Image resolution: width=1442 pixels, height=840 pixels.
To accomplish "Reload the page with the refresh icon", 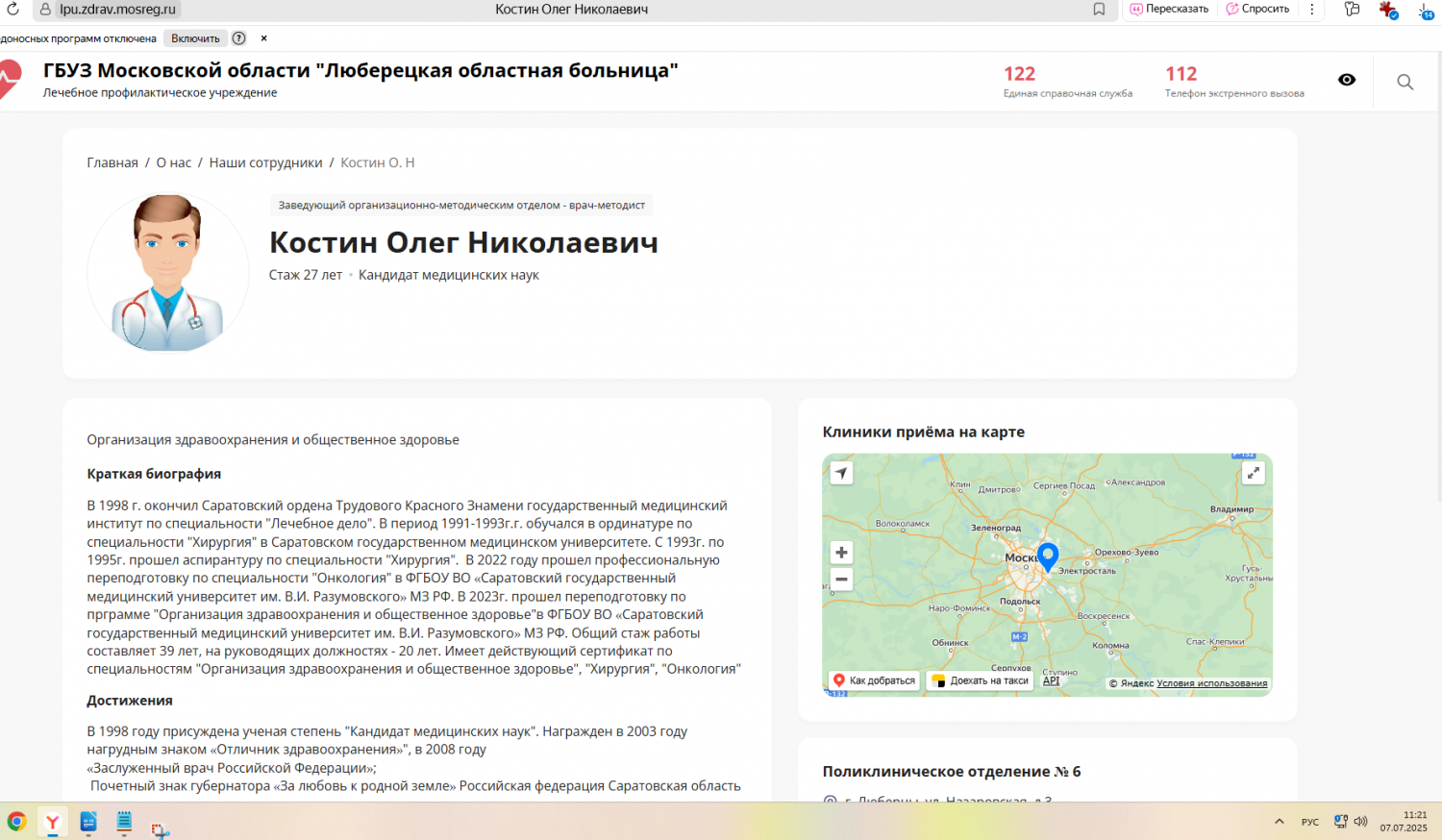I will [12, 9].
